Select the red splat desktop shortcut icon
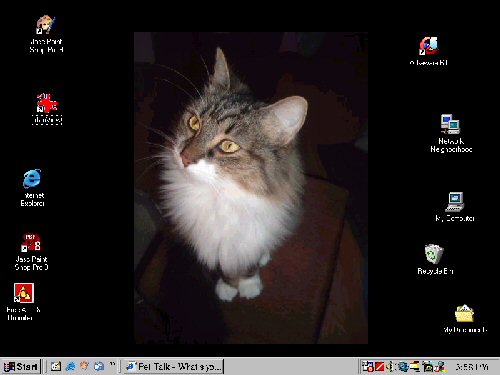Image resolution: width=500 pixels, height=375 pixels. [x=47, y=103]
